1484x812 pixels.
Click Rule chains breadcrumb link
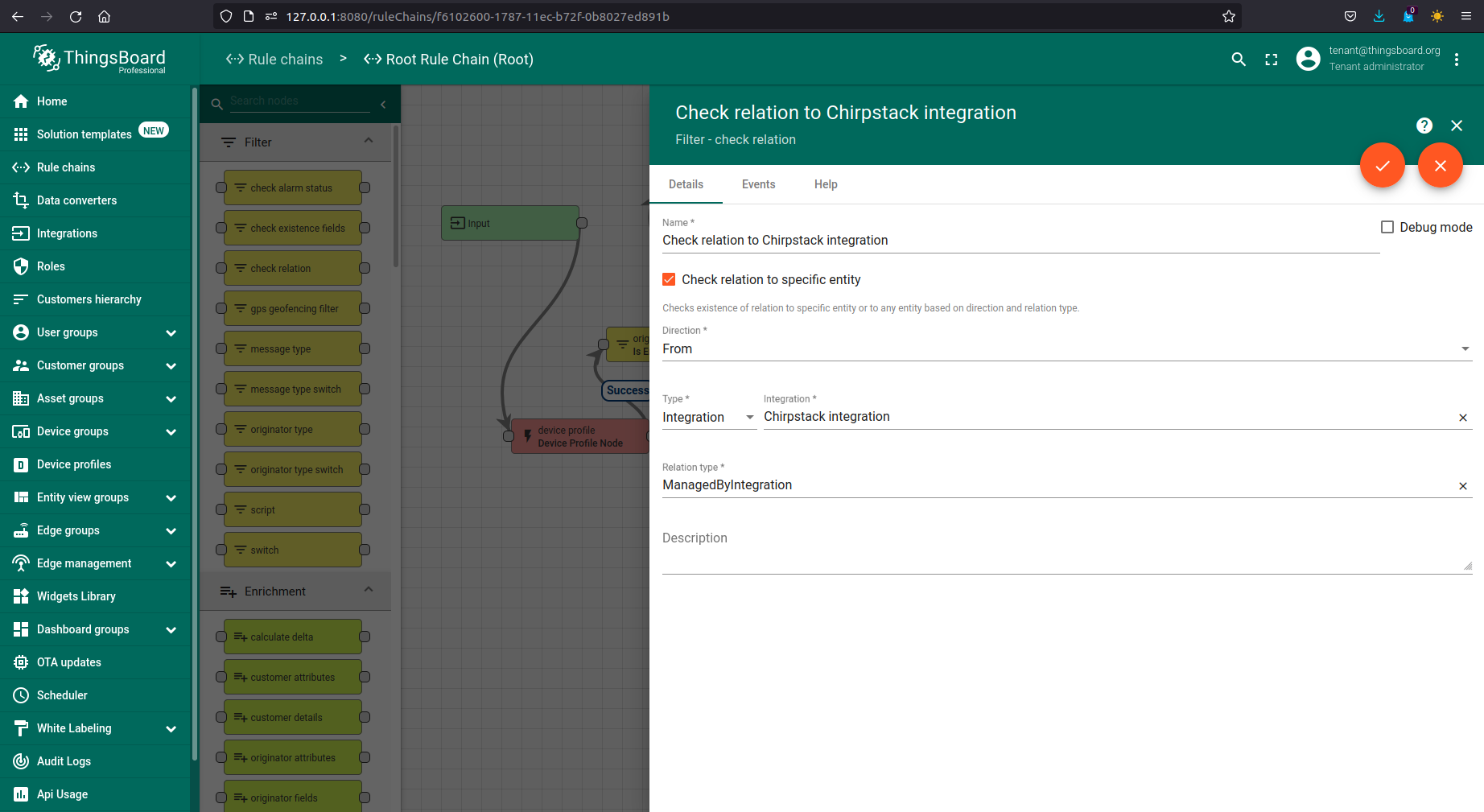(274, 59)
